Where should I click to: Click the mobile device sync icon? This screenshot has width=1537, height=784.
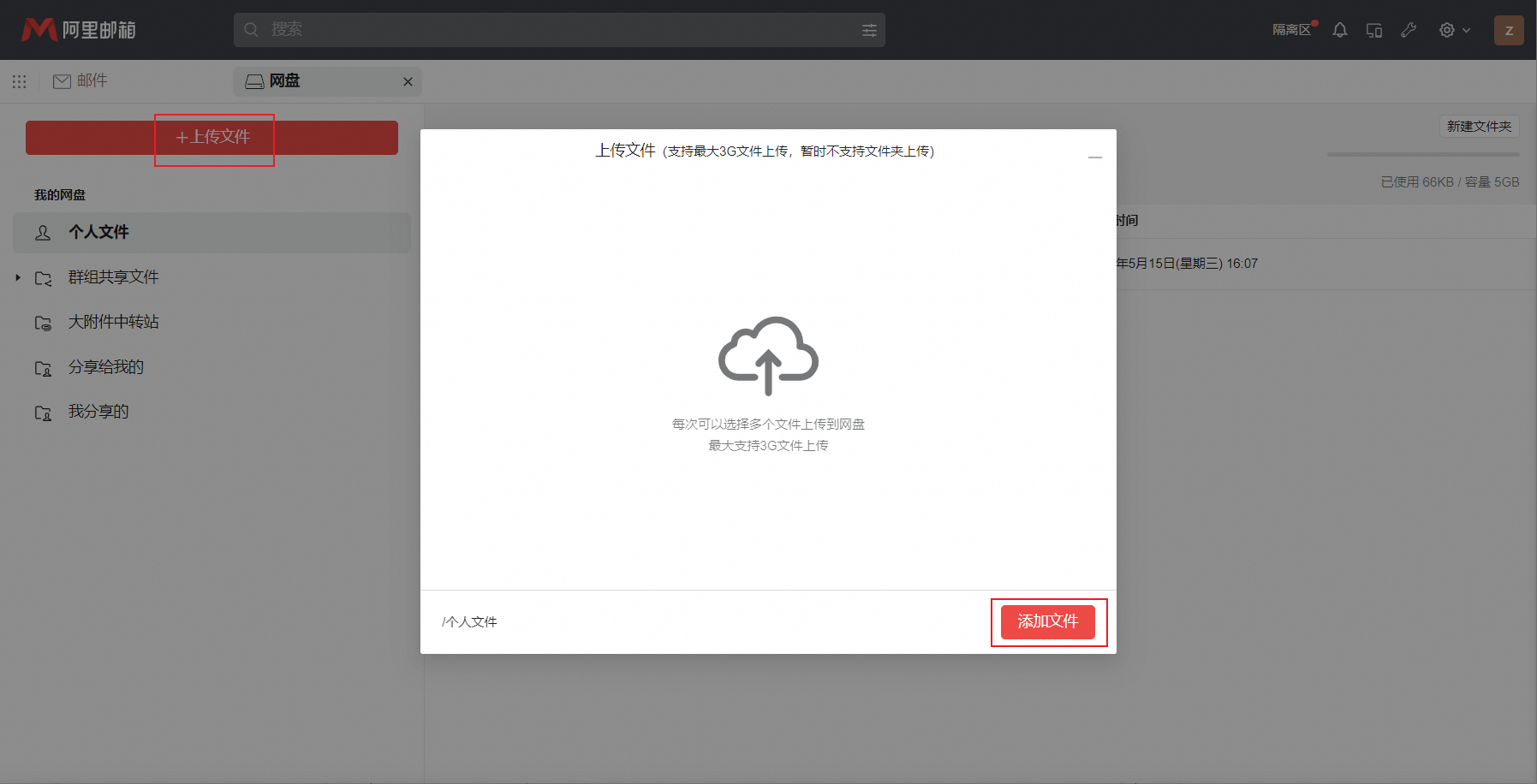pyautogui.click(x=1373, y=30)
